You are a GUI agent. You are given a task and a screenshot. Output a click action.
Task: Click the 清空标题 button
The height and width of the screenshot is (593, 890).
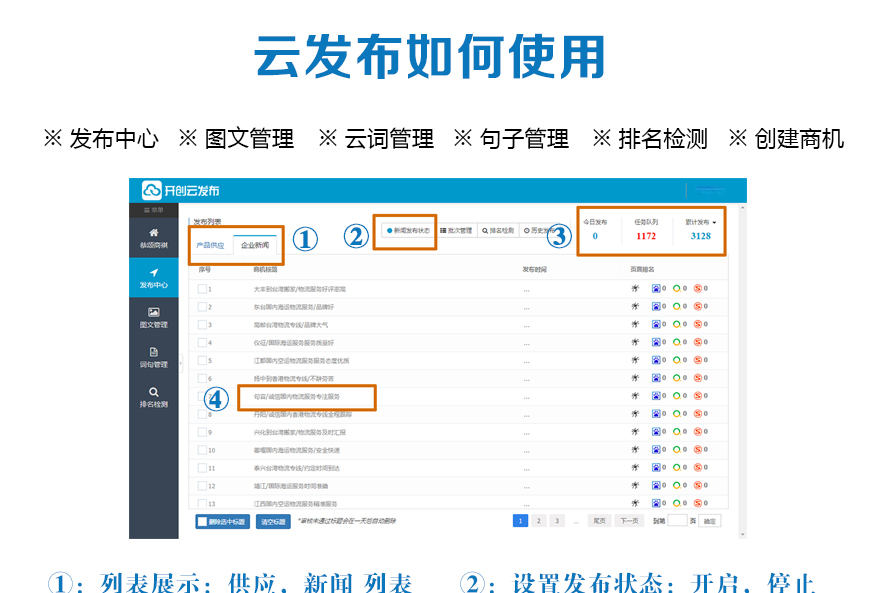click(273, 521)
